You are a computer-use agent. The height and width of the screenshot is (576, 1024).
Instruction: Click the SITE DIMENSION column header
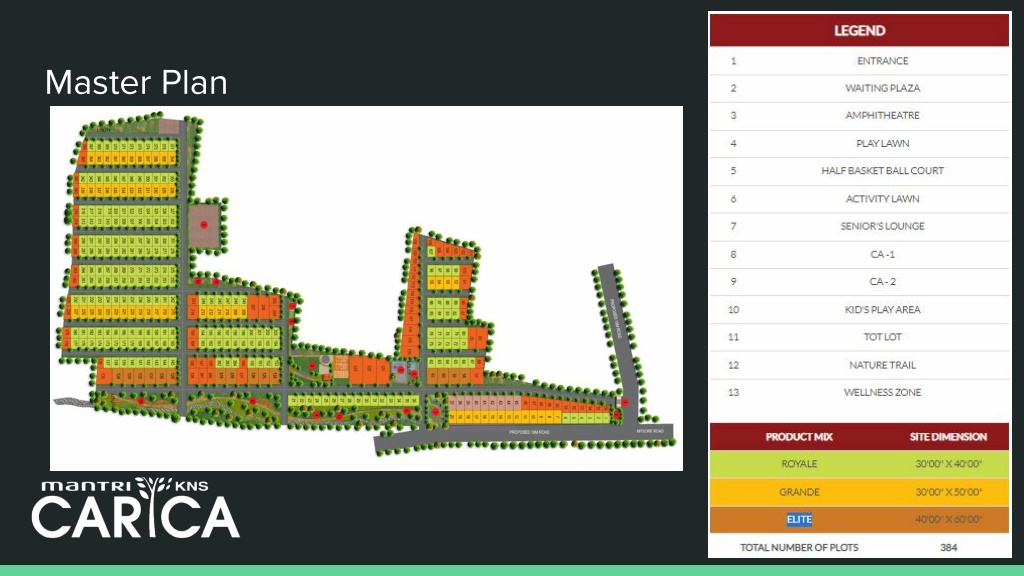coord(948,437)
